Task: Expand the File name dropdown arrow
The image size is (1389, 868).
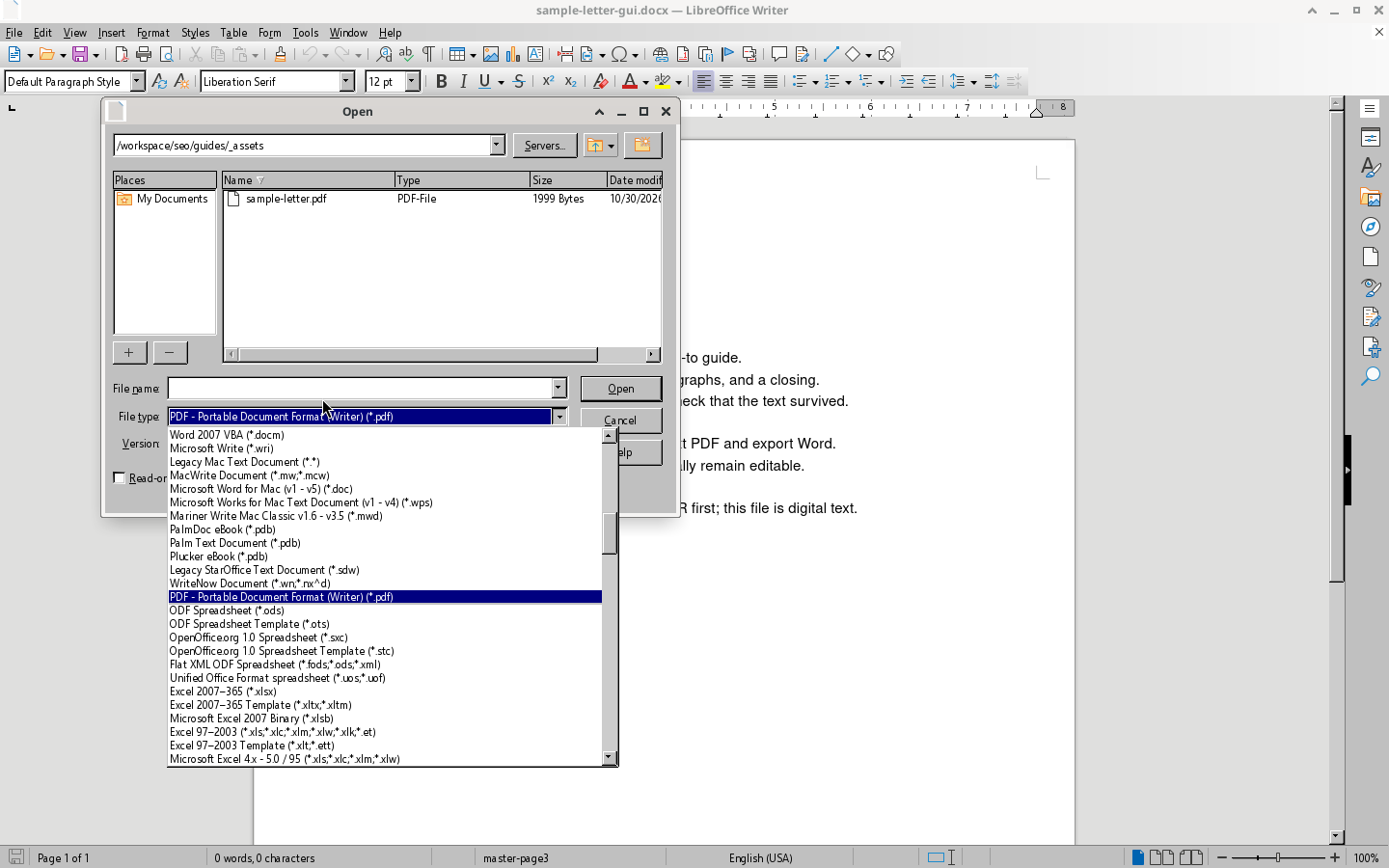Action: point(558,388)
